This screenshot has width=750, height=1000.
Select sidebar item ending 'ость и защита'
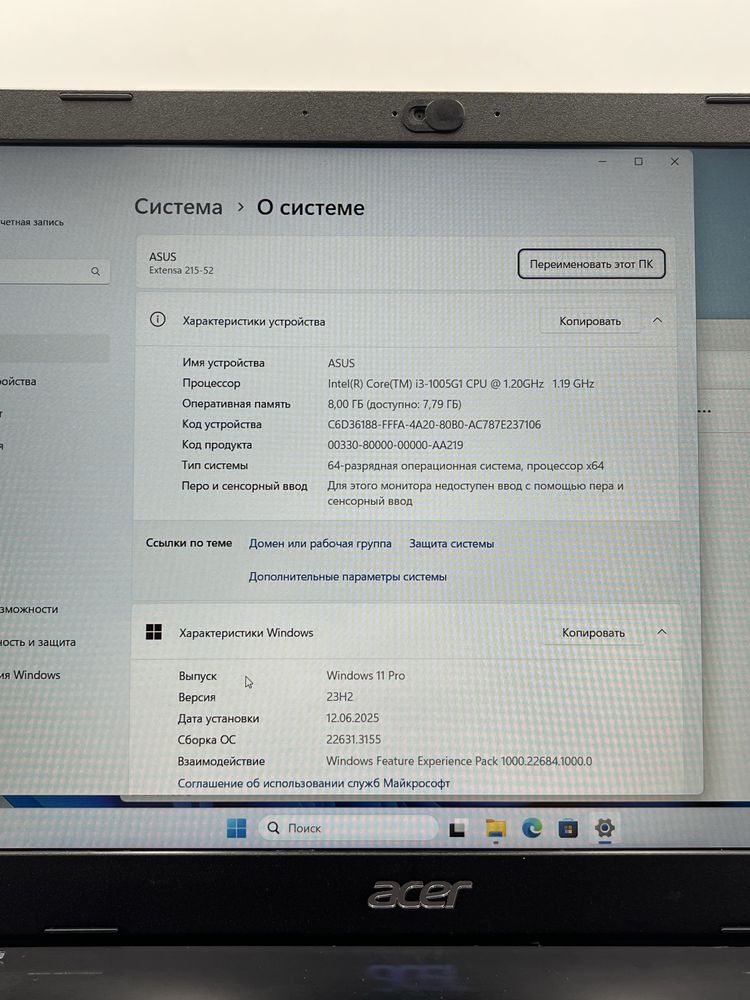(x=38, y=642)
